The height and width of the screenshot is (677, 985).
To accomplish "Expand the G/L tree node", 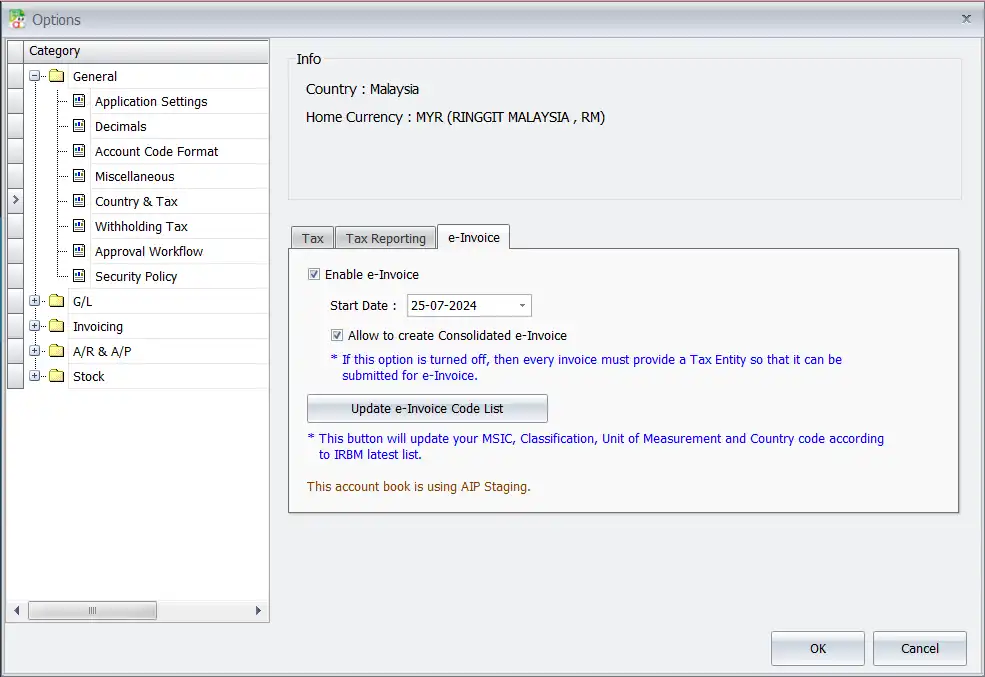I will [36, 301].
